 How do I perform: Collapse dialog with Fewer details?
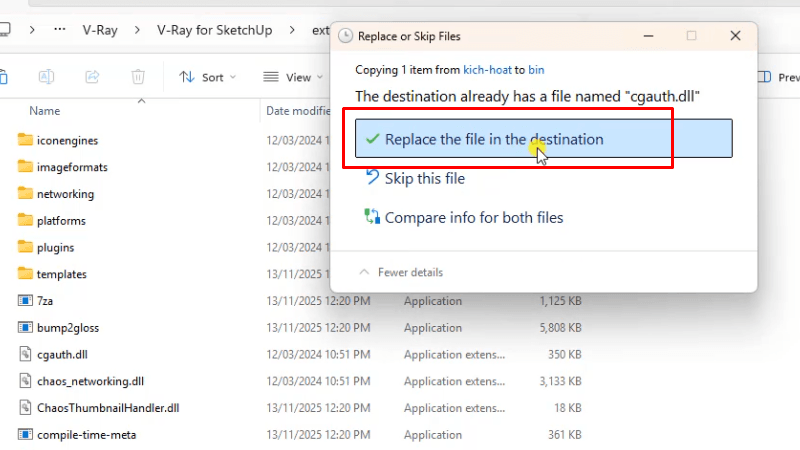401,272
